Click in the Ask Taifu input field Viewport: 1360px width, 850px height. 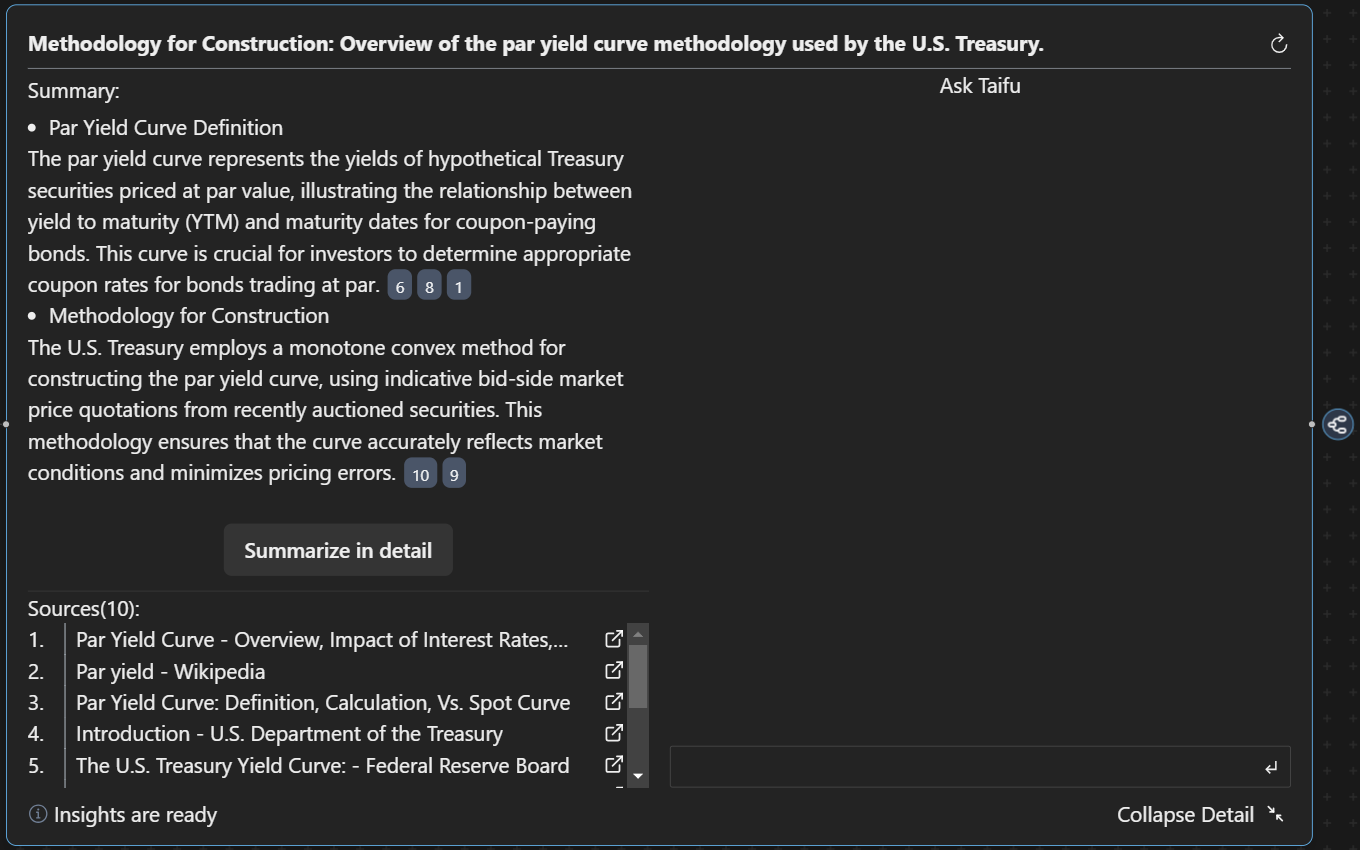(960, 767)
